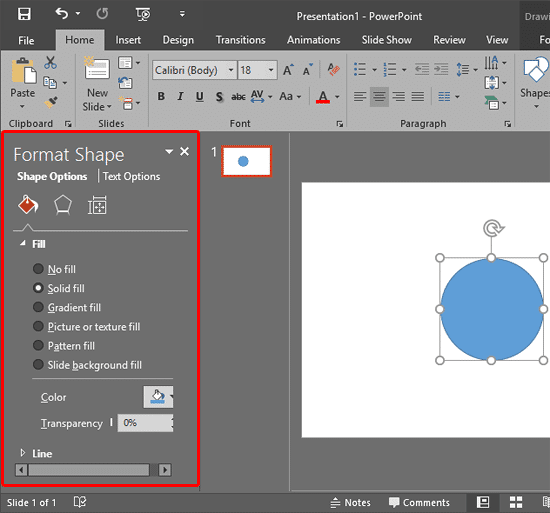Open the Change Case Aa menu
Image resolution: width=550 pixels, height=513 pixels.
pos(290,96)
